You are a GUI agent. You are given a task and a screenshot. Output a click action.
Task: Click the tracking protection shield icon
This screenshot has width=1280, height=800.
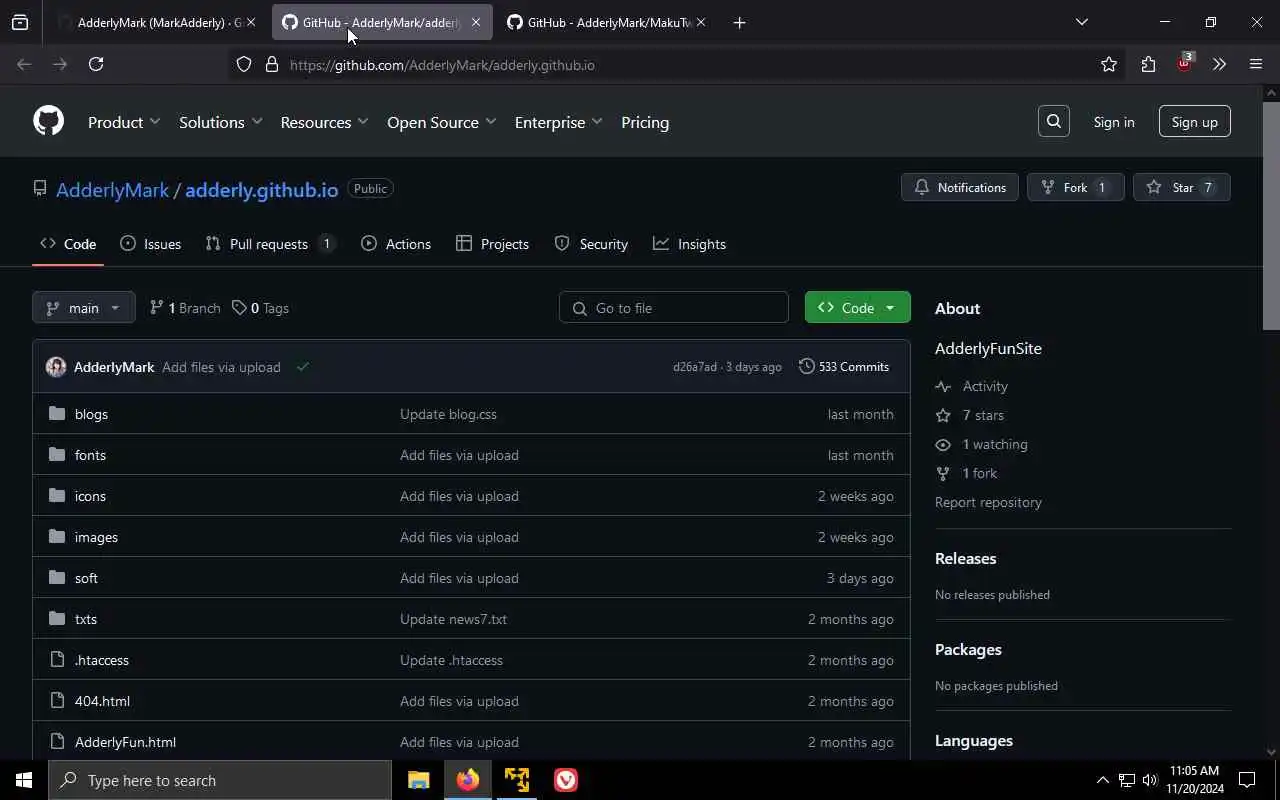tap(244, 64)
